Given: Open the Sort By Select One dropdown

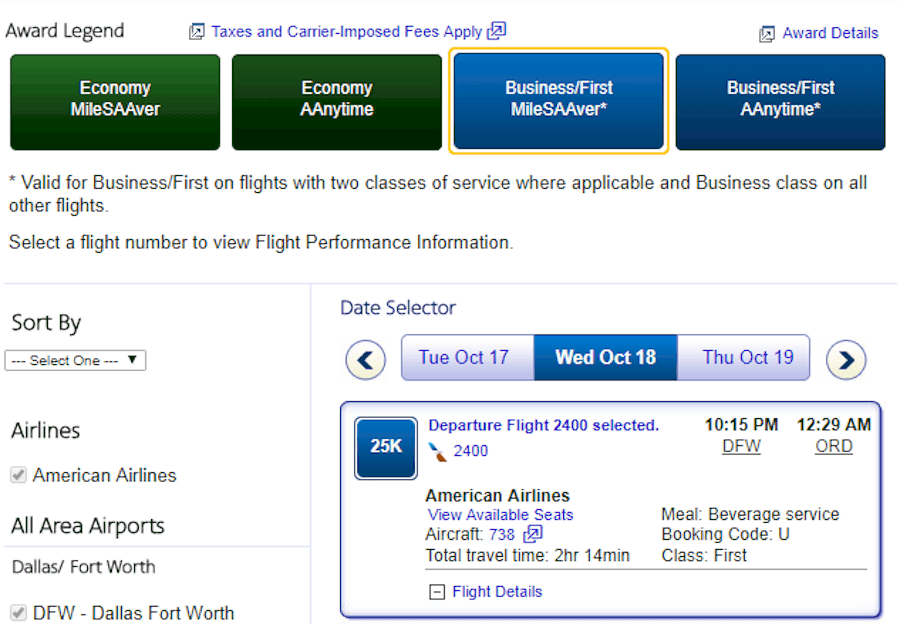Looking at the screenshot, I should (75, 361).
